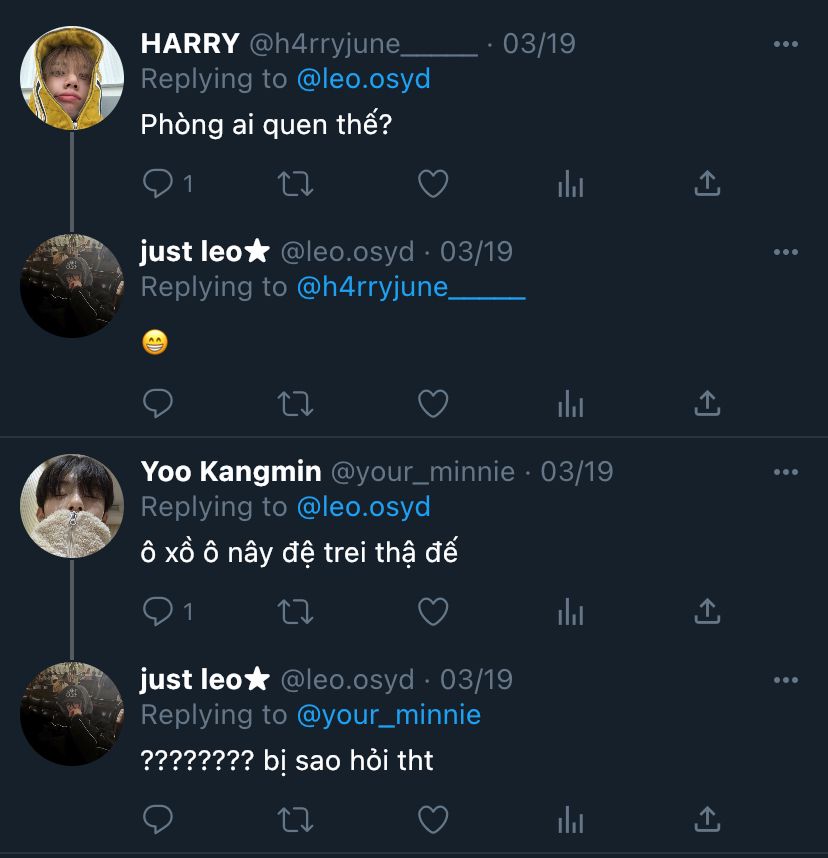Open more options on Yoo Kangmin's tweet
828x858 pixels.
click(786, 472)
